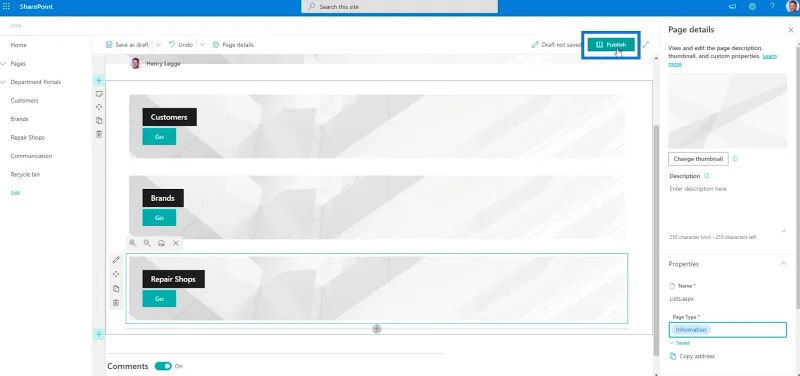This screenshot has width=800, height=376.
Task: Open Customers in the left navigation
Action: click(x=24, y=101)
